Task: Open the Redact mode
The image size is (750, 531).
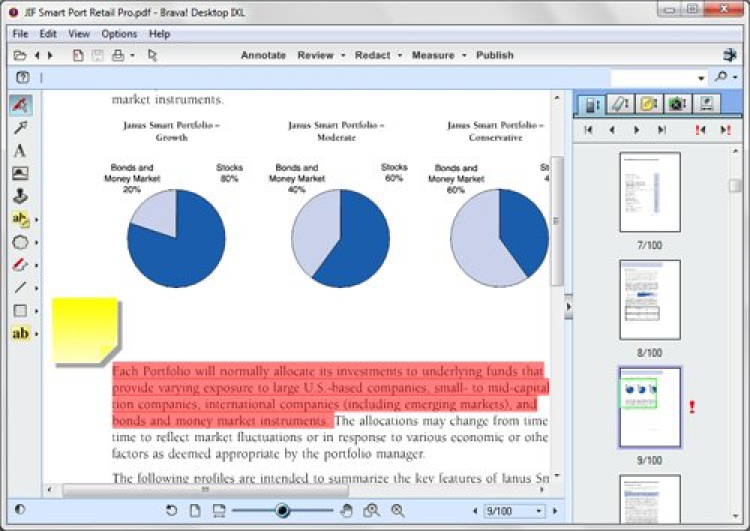Action: point(373,55)
